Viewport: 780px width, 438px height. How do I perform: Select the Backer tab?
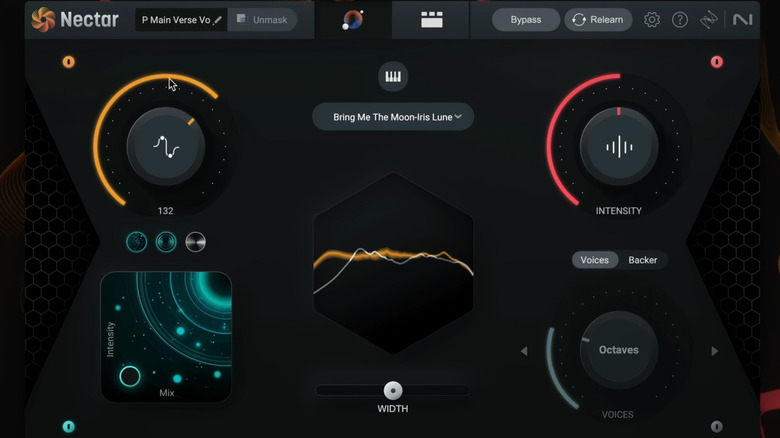pyautogui.click(x=643, y=260)
